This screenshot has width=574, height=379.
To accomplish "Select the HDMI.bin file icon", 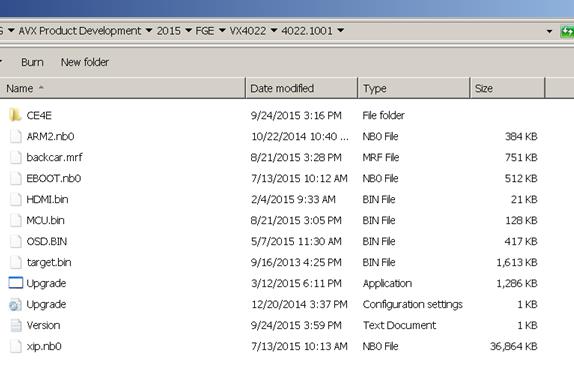I will point(15,199).
